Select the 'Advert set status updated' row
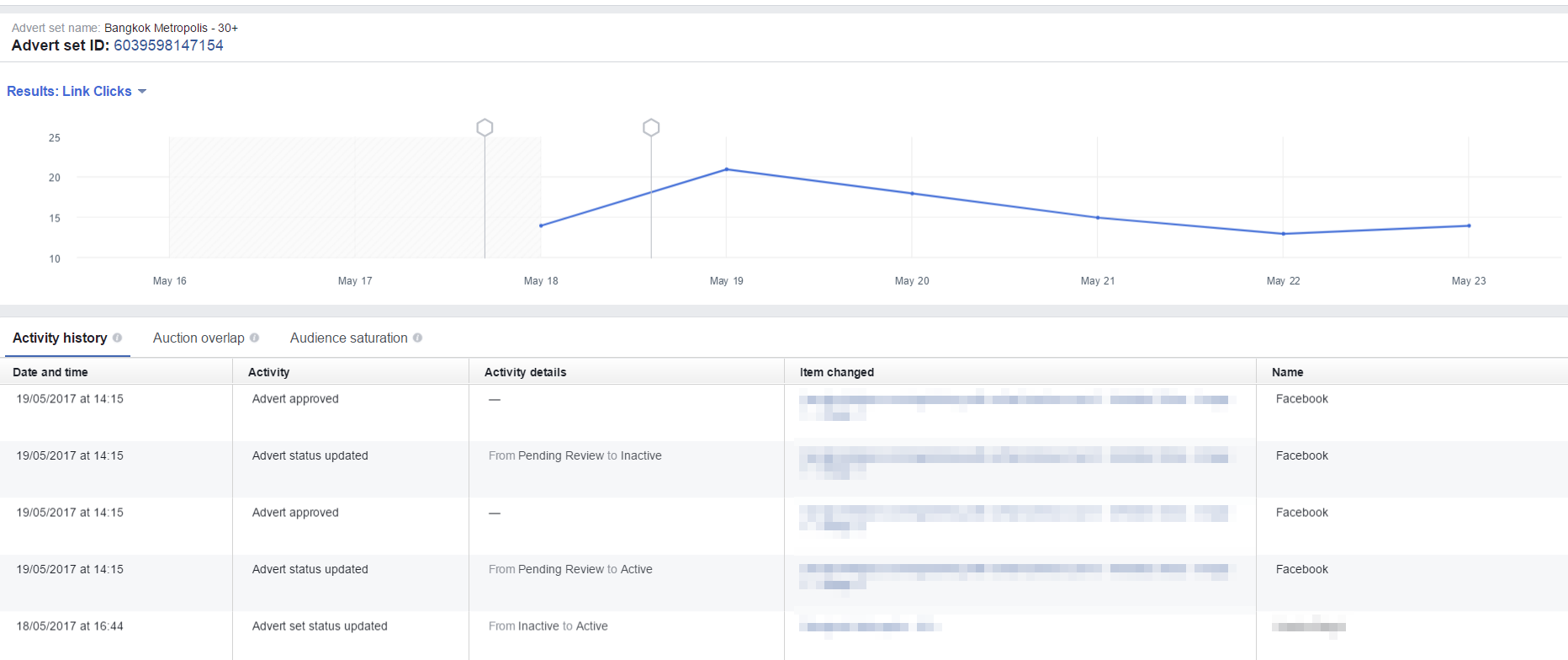The height and width of the screenshot is (660, 1568). pos(320,626)
